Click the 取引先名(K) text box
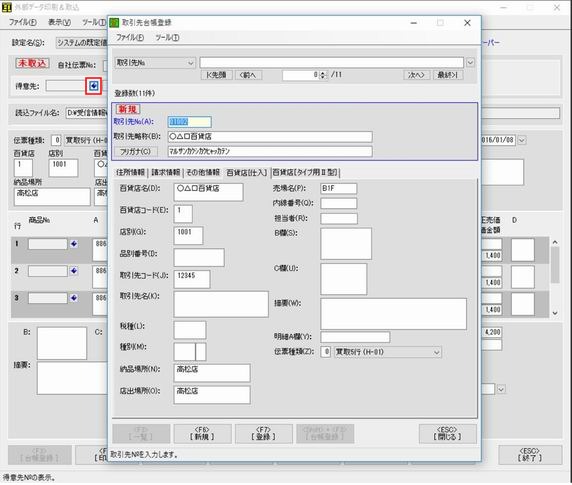This screenshot has width=572, height=485. (221, 304)
